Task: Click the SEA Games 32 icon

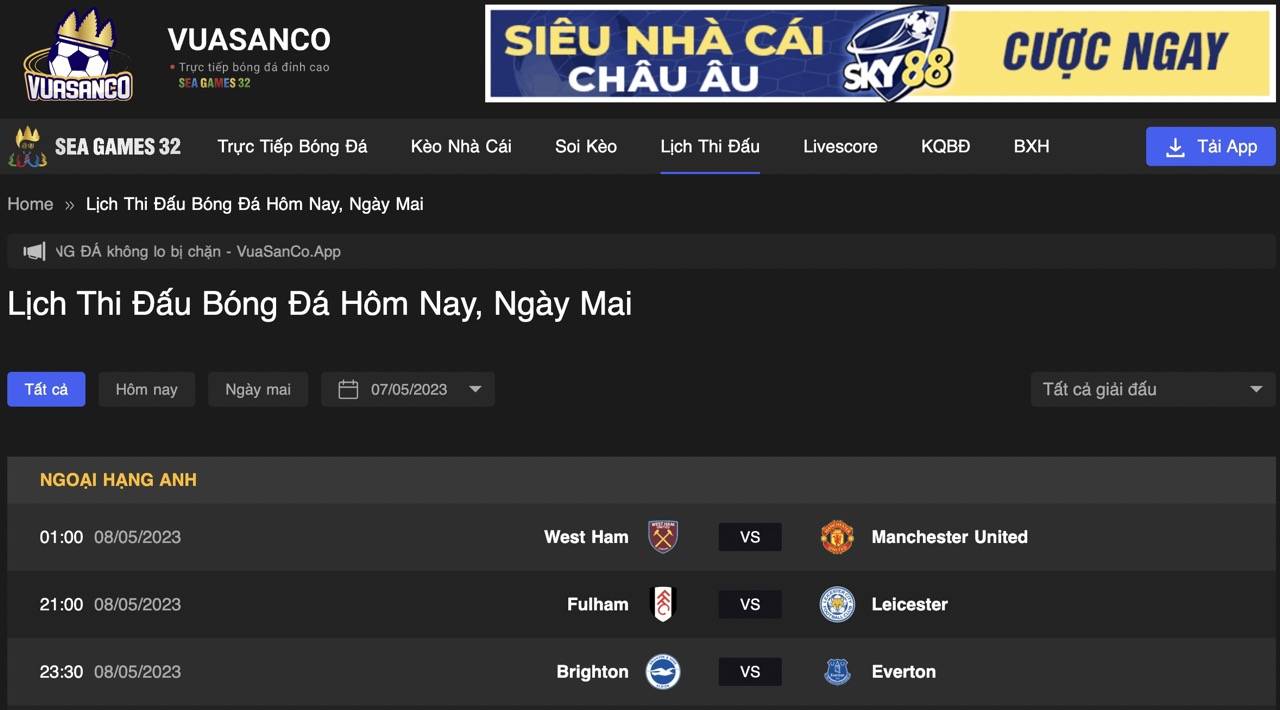Action: 27,147
